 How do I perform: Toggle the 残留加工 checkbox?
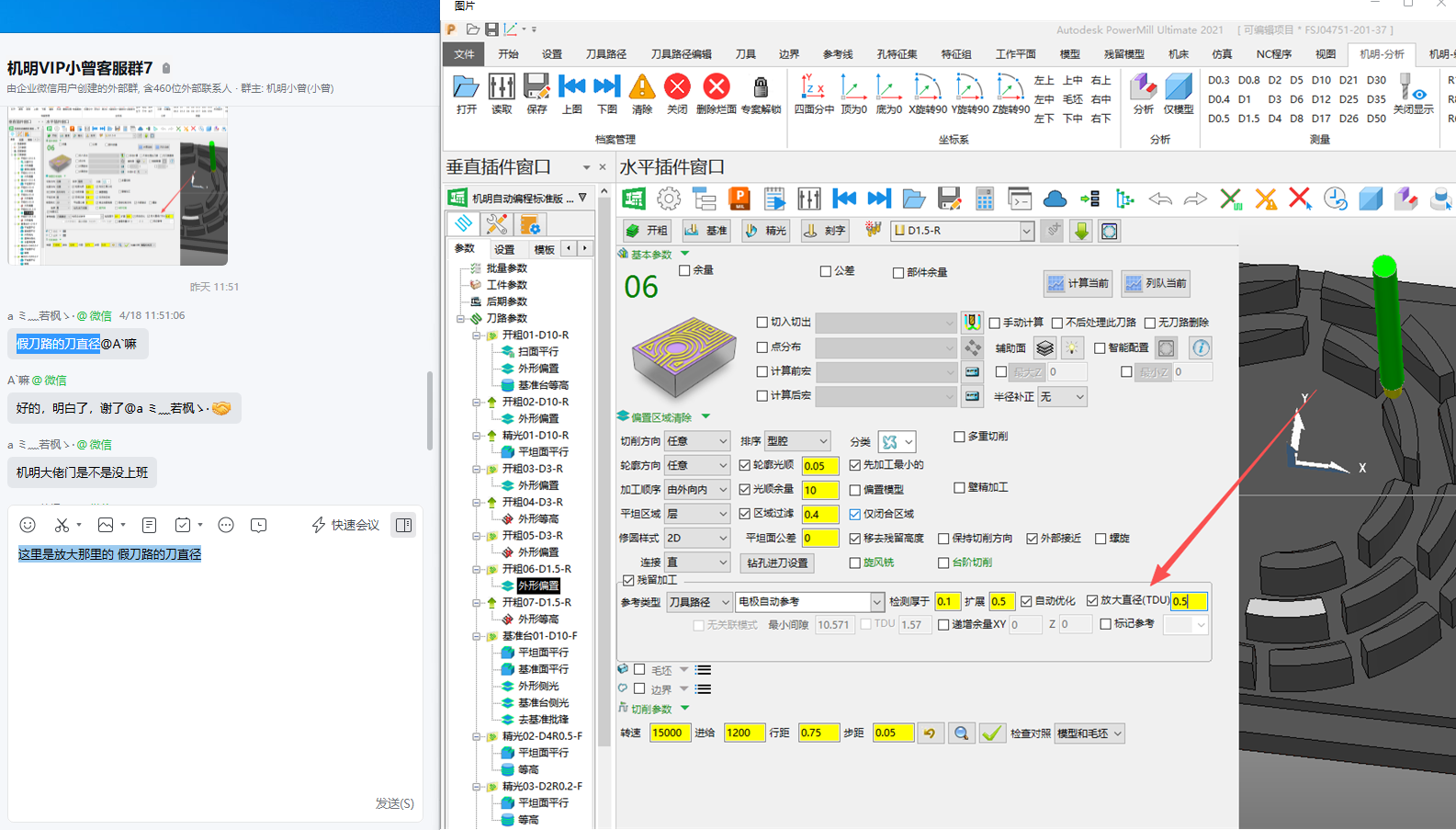[628, 580]
